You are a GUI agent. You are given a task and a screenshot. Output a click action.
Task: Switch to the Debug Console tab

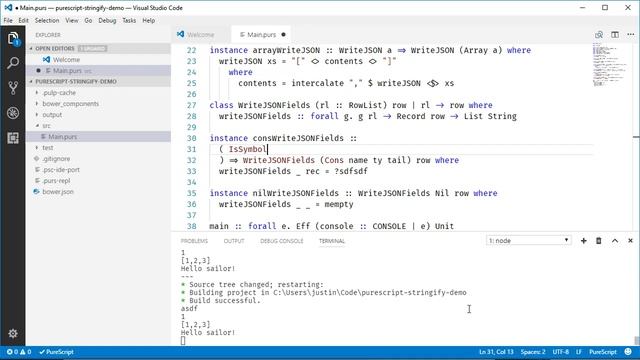click(x=282, y=241)
